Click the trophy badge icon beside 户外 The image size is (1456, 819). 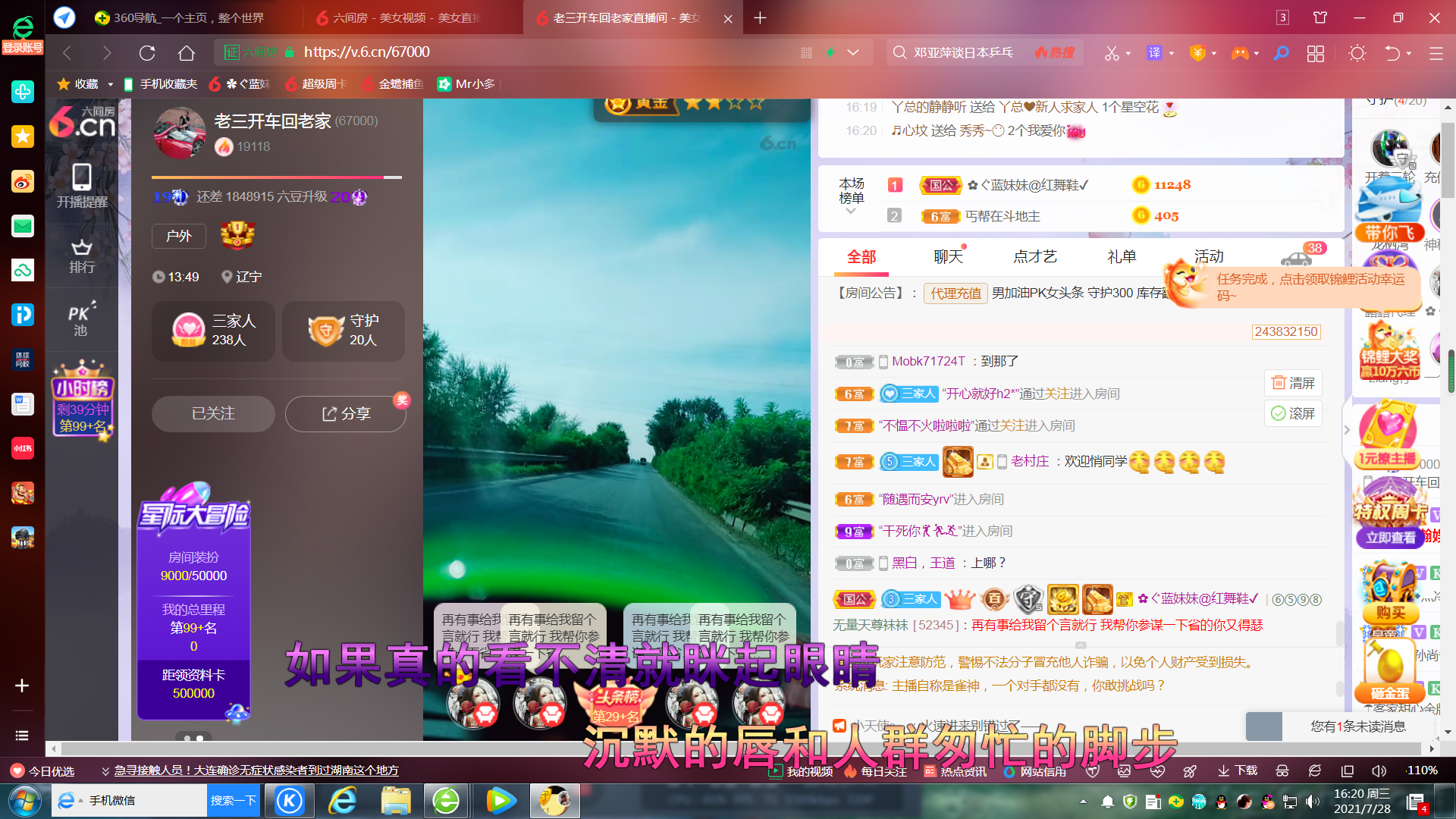pyautogui.click(x=237, y=236)
